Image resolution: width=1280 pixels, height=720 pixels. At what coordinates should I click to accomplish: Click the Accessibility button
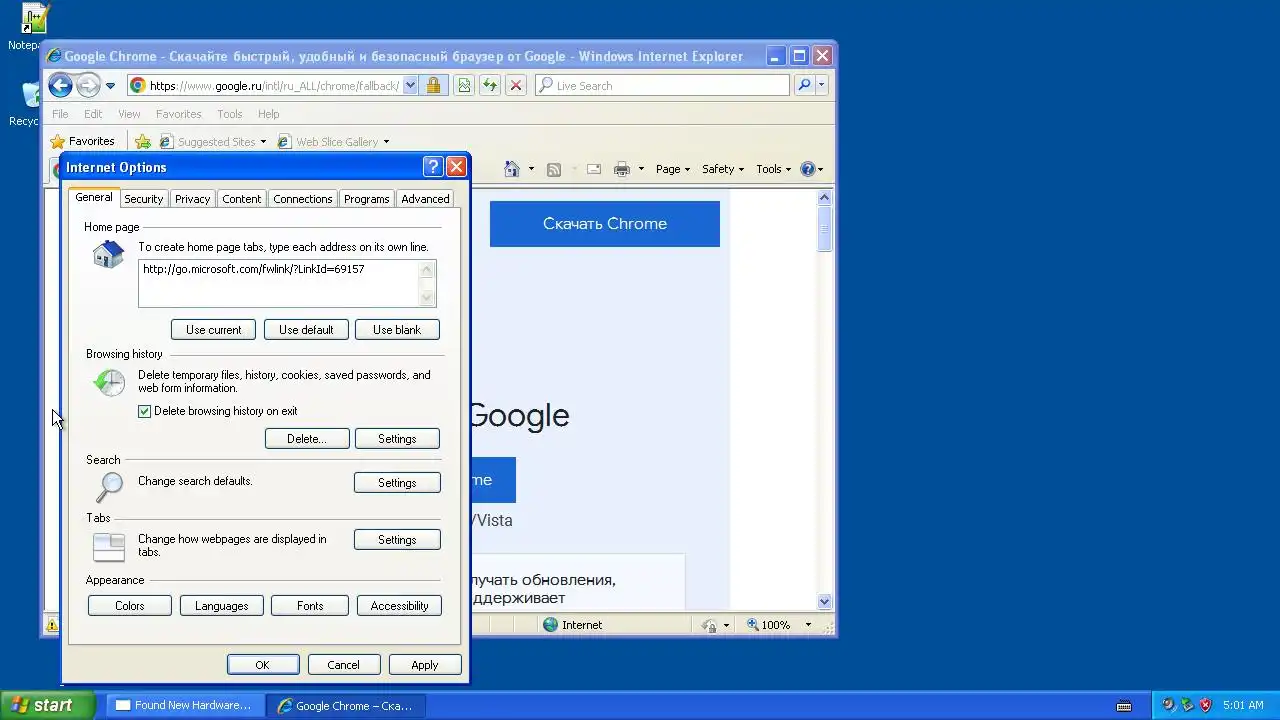399,606
